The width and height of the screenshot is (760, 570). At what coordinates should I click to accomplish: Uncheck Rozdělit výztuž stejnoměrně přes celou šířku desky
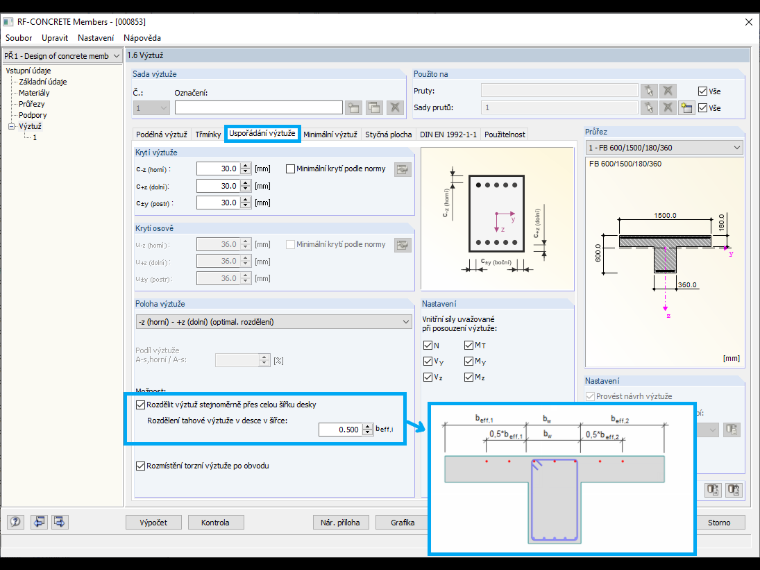pyautogui.click(x=141, y=404)
